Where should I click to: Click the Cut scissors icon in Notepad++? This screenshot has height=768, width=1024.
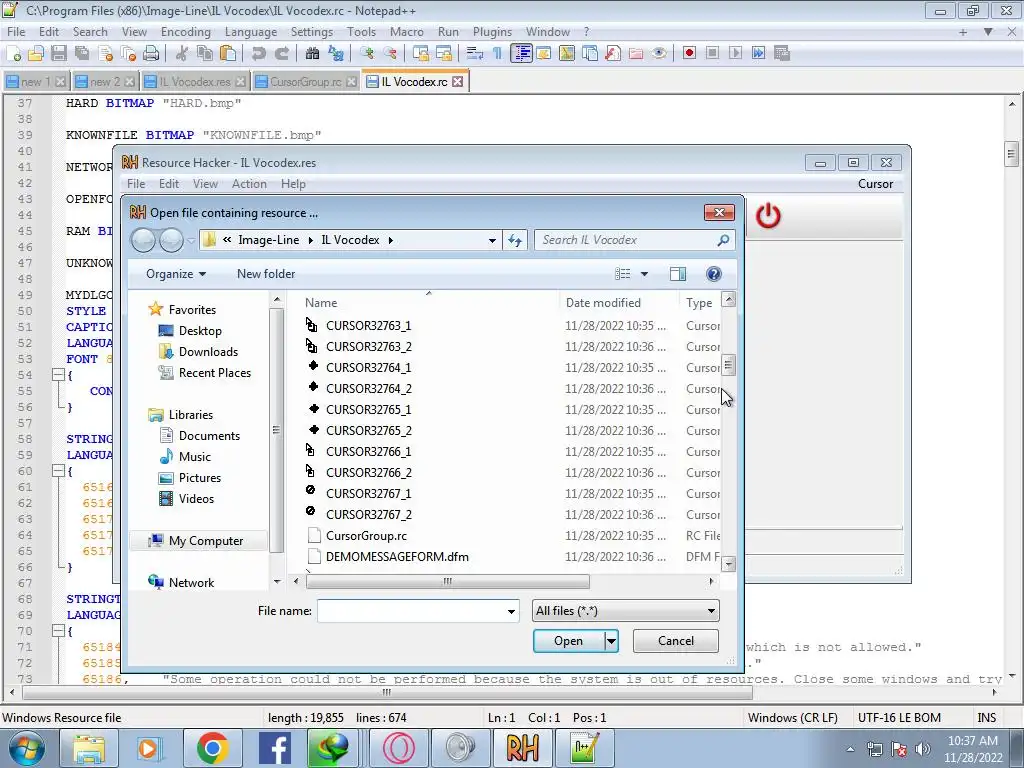click(x=182, y=54)
